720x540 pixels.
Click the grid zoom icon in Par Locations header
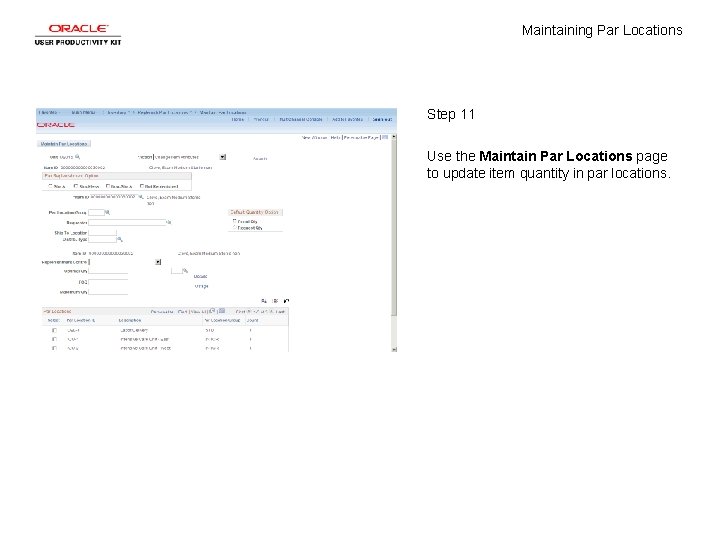click(212, 311)
